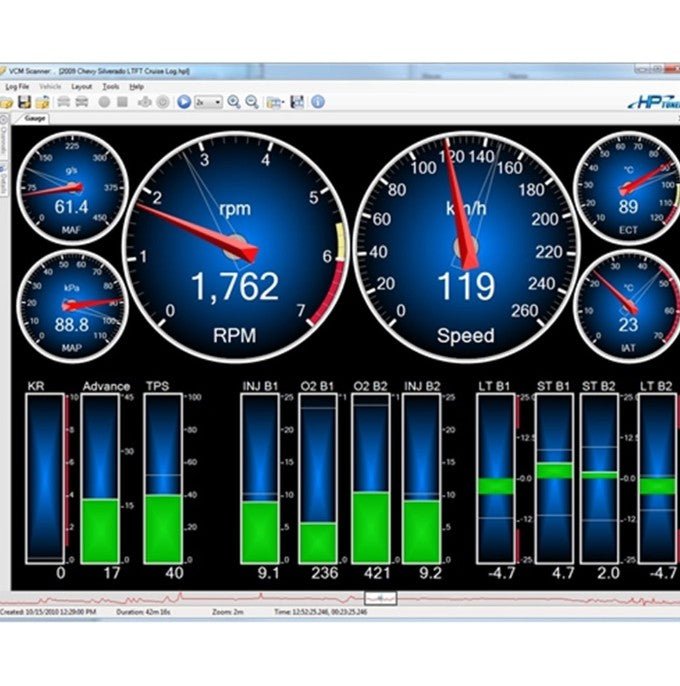The width and height of the screenshot is (680, 686).
Task: Click the save layout icon beside info
Action: (297, 102)
